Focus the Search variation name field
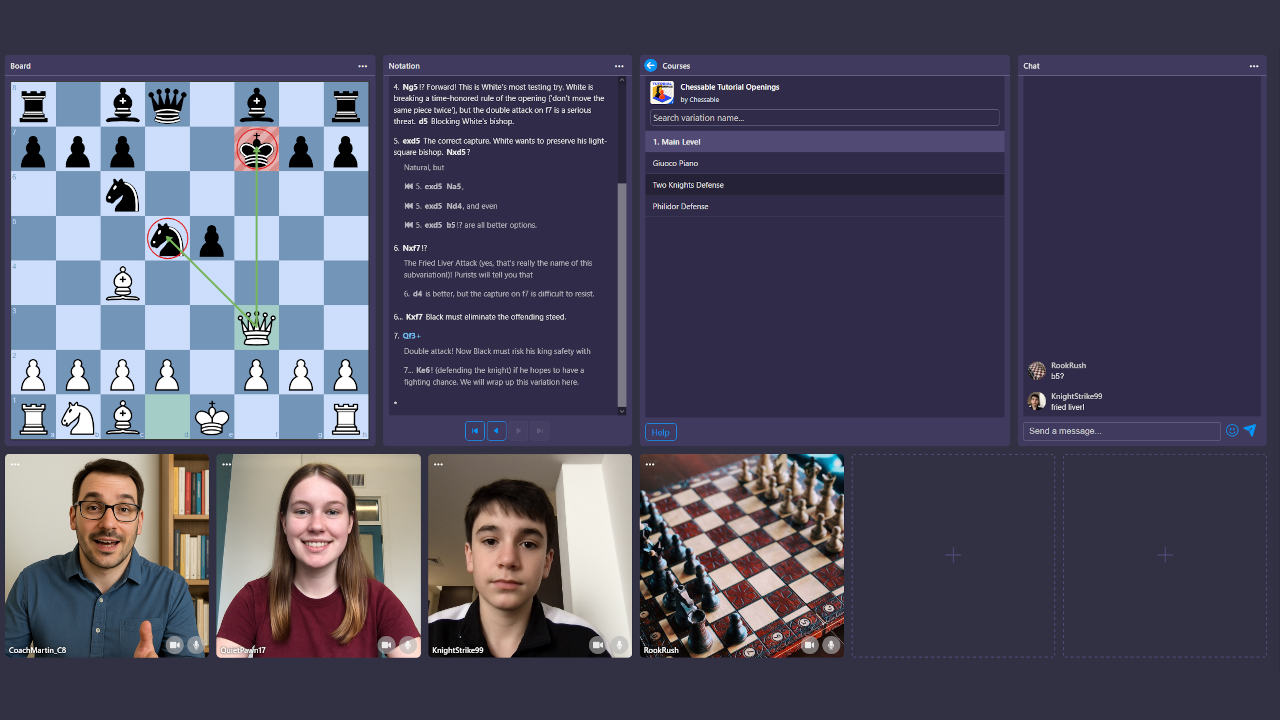Screen dimensions: 1280x720 pyautogui.click(x=824, y=118)
